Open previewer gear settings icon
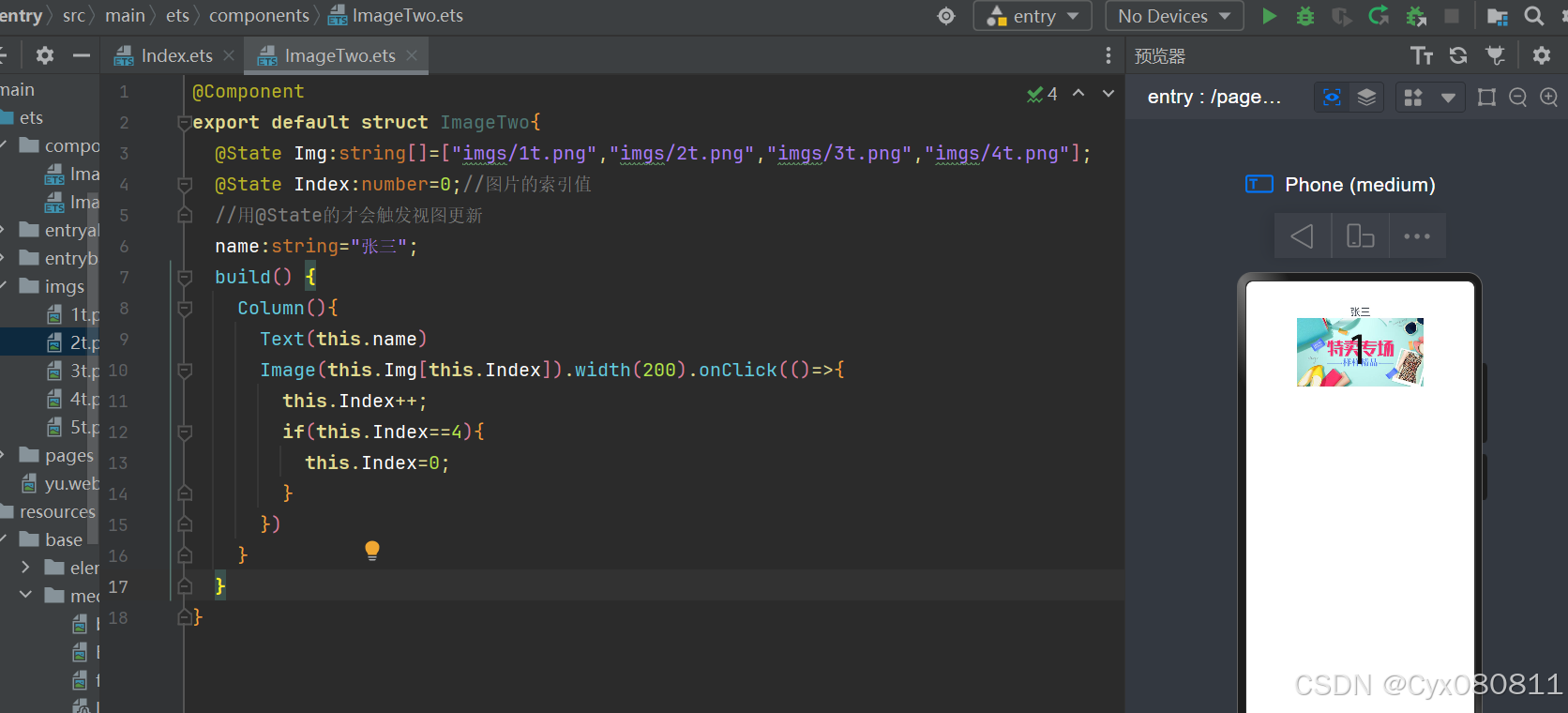The width and height of the screenshot is (1568, 713). point(1542,55)
